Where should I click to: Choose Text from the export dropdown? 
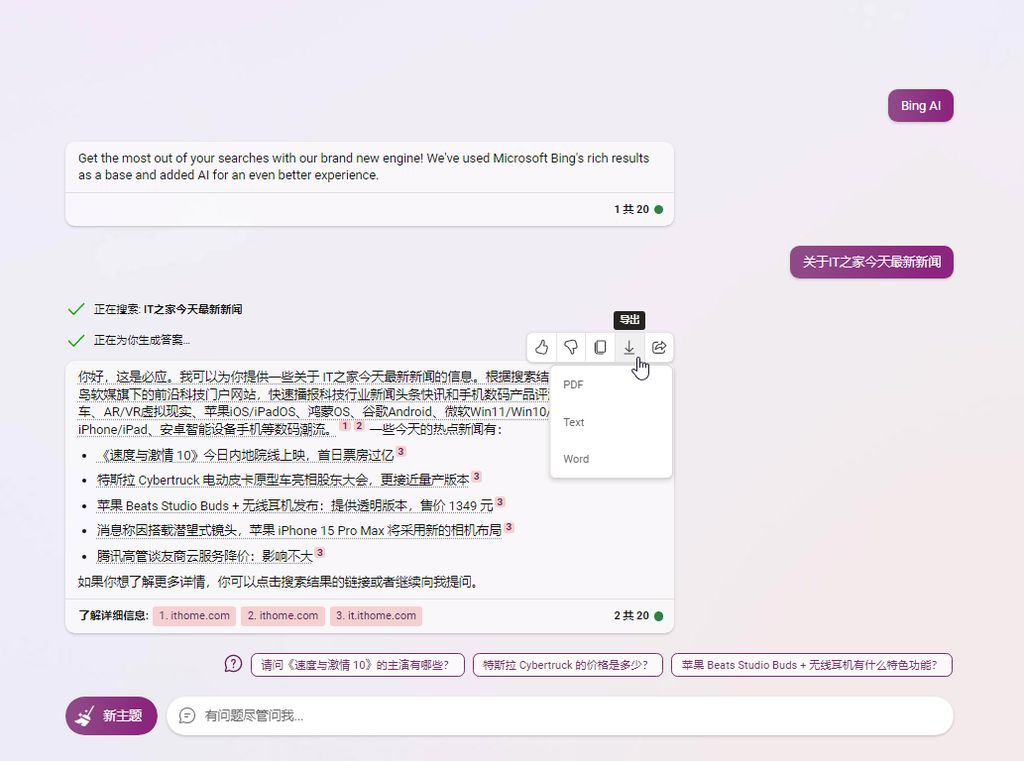pyautogui.click(x=573, y=421)
